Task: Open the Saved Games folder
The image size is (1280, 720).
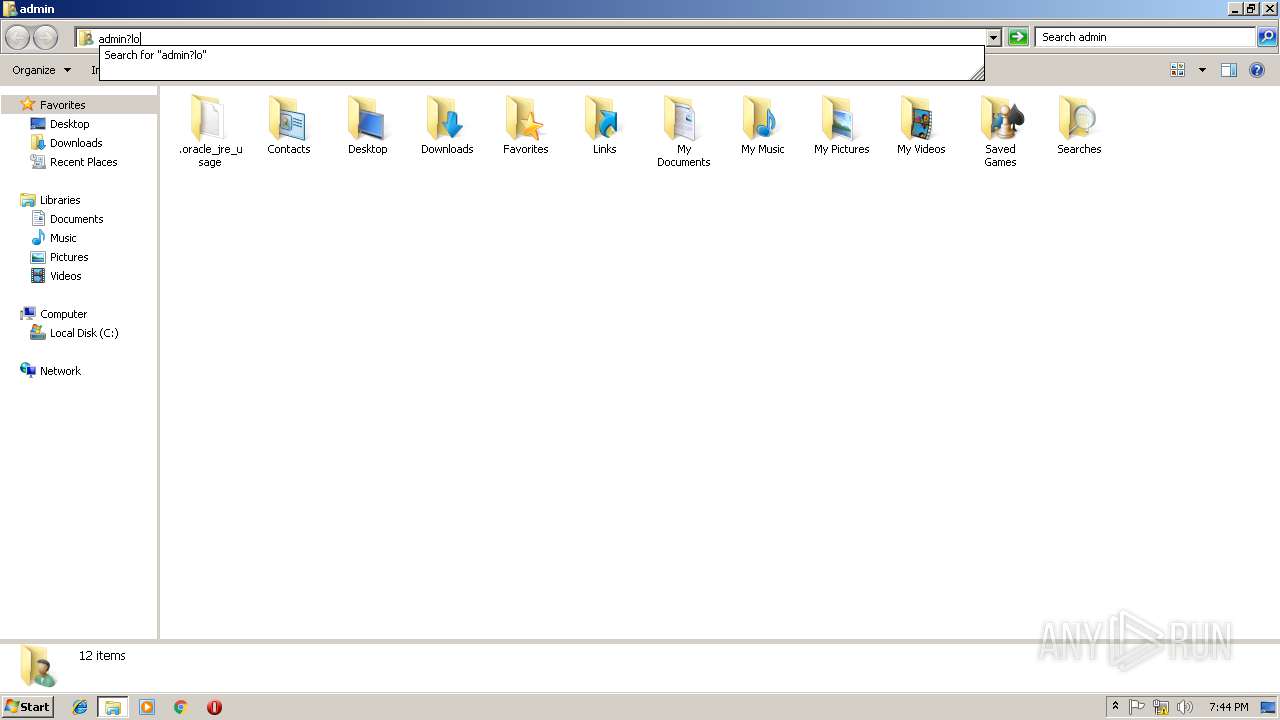Action: (1000, 131)
